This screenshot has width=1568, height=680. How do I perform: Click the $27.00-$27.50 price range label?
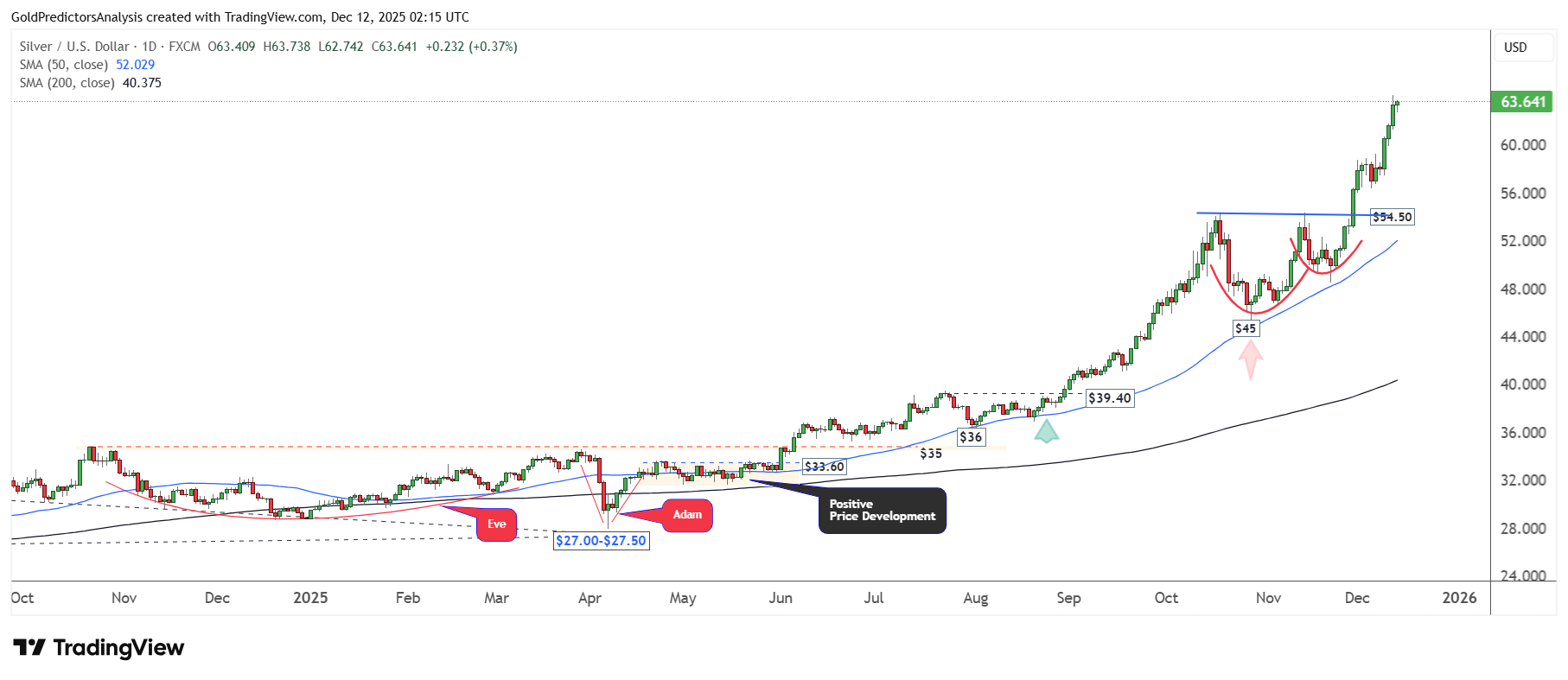pyautogui.click(x=601, y=541)
